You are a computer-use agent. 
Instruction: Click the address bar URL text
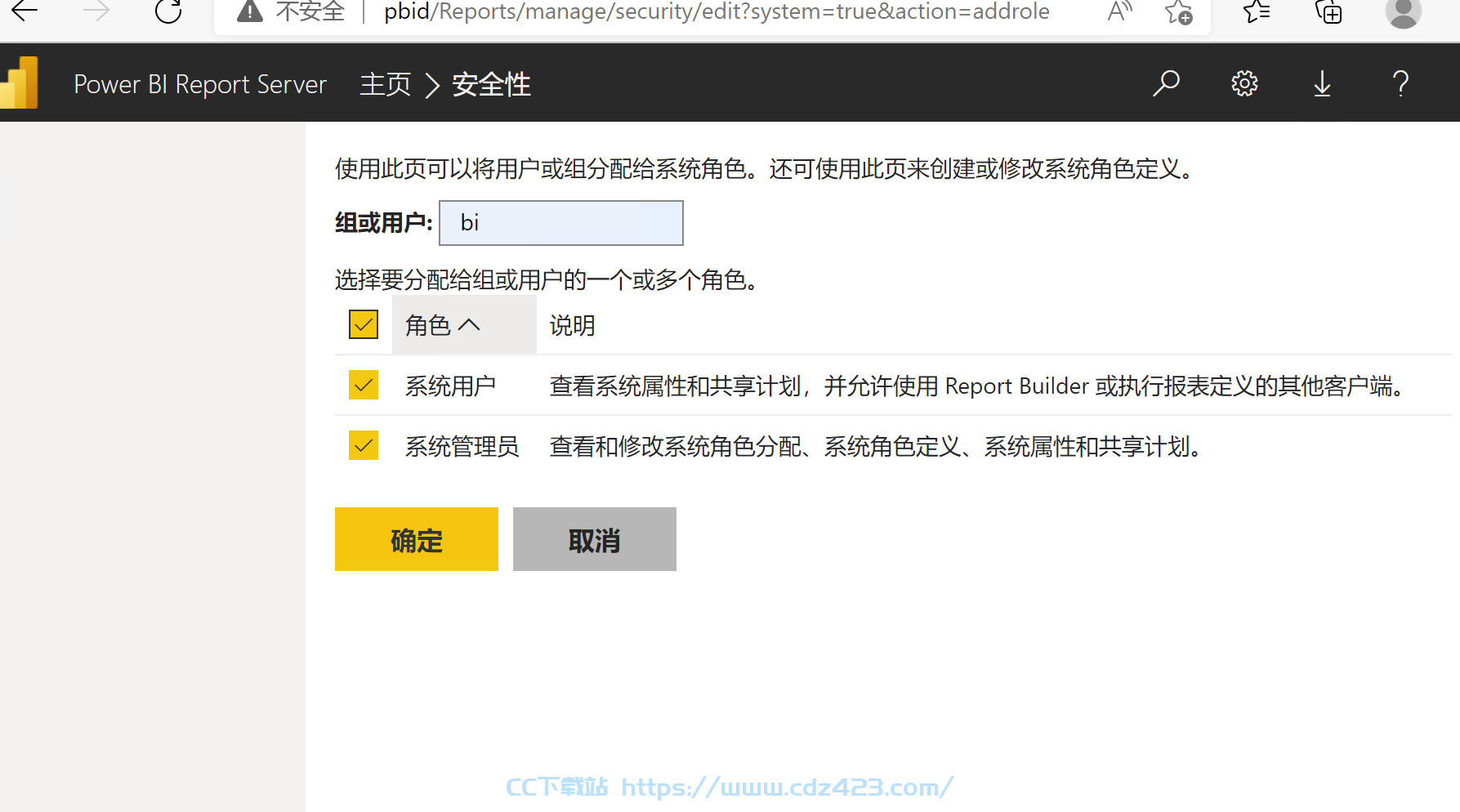coord(717,11)
